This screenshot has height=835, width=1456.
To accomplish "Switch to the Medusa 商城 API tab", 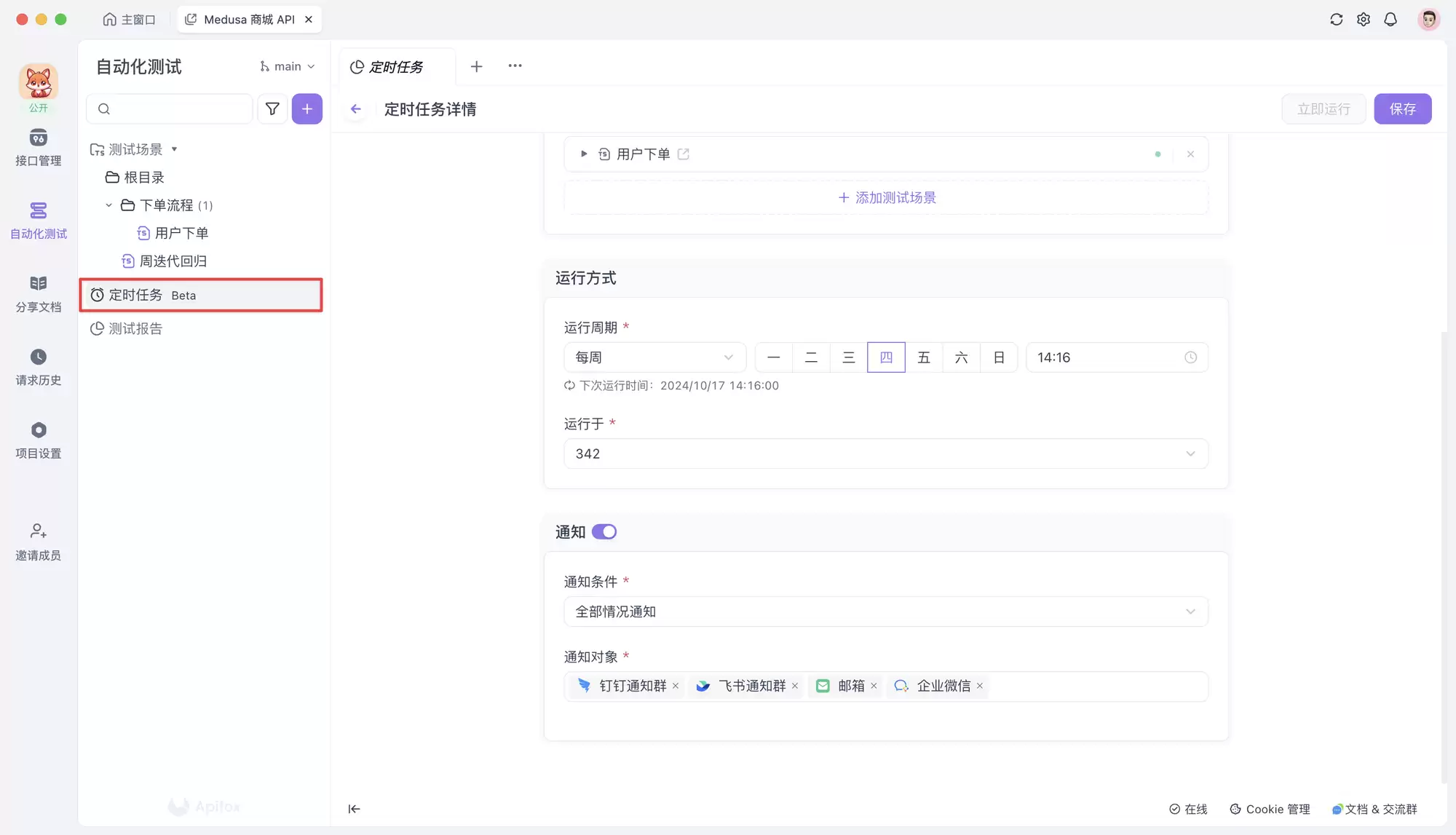I will pos(249,20).
